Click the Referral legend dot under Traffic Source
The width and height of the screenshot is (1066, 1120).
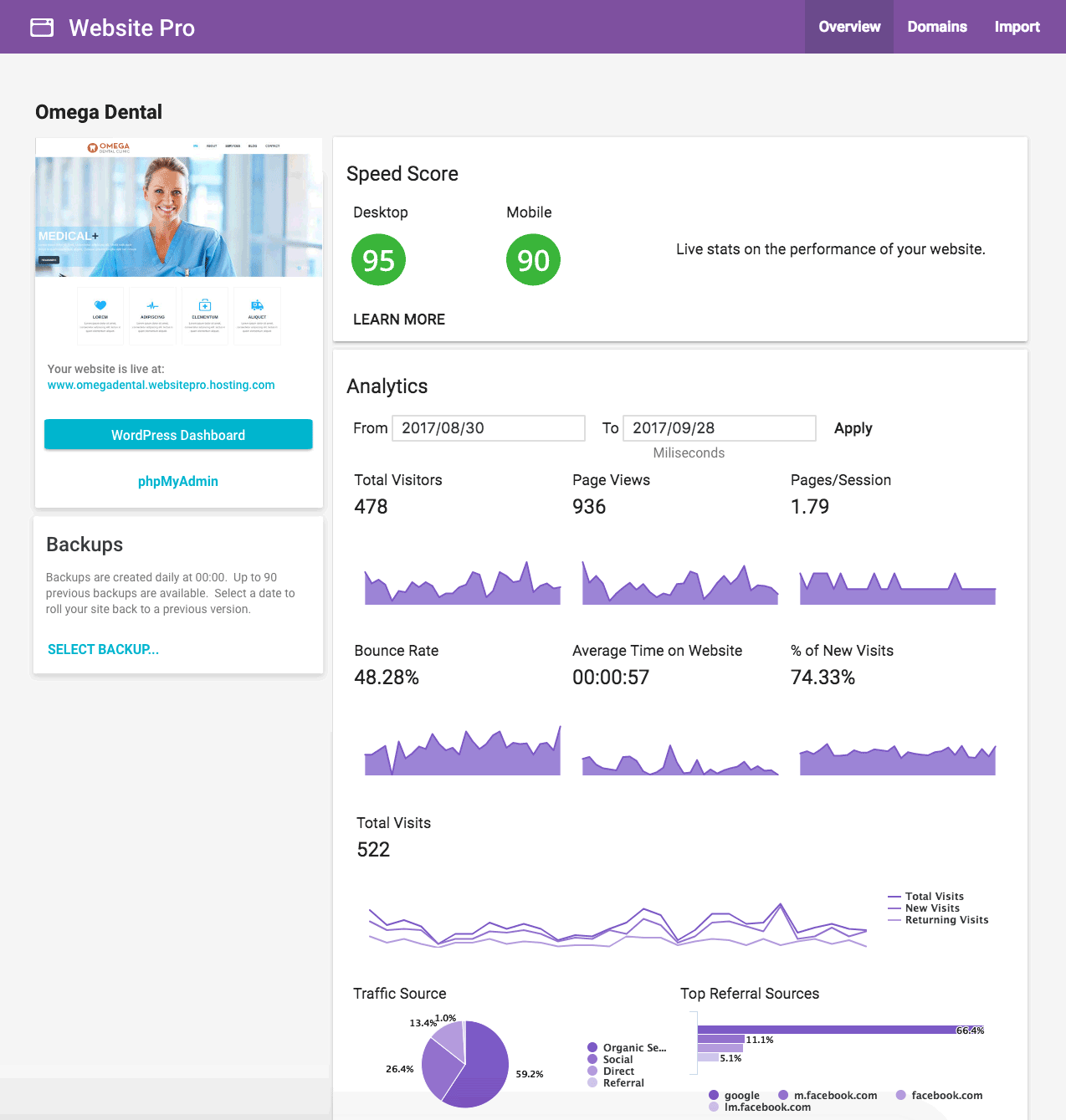coord(592,1082)
